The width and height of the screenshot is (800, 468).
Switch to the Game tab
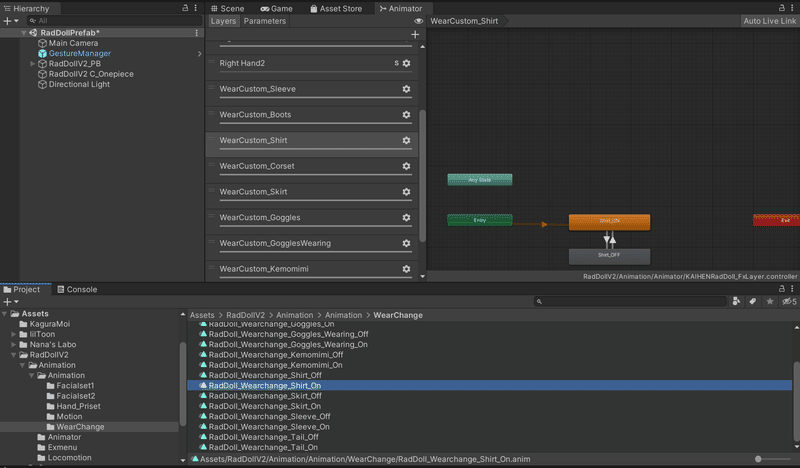click(x=277, y=9)
